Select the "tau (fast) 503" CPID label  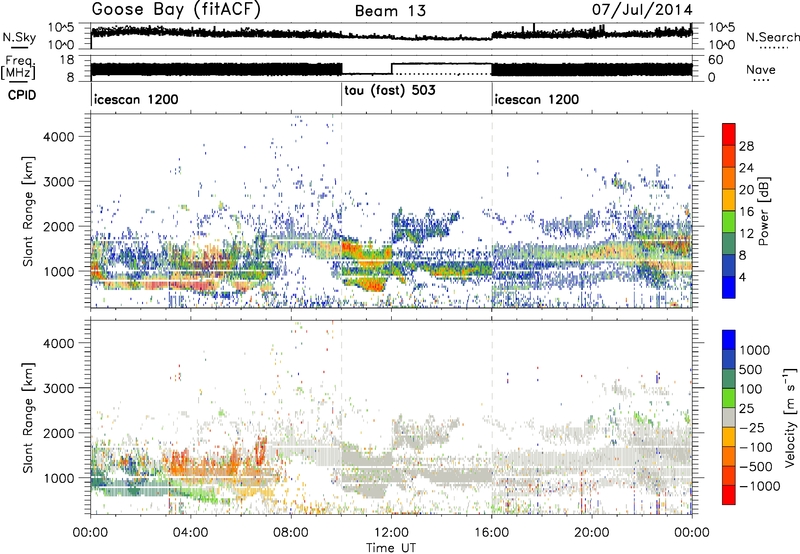pyautogui.click(x=390, y=91)
